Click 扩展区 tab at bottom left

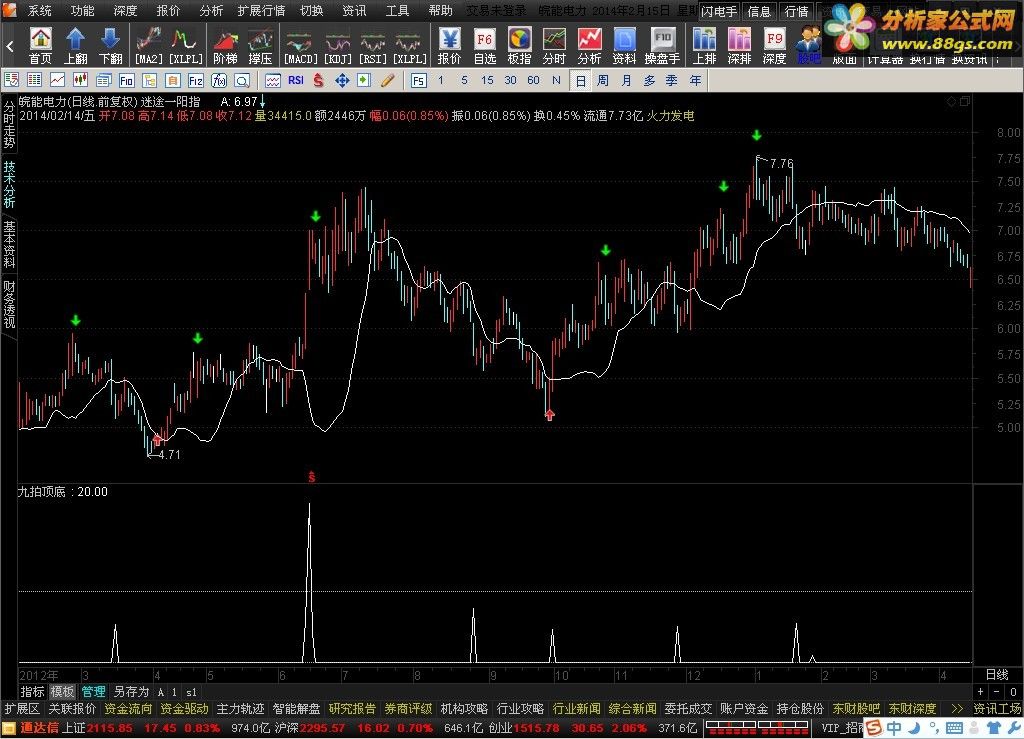point(22,709)
